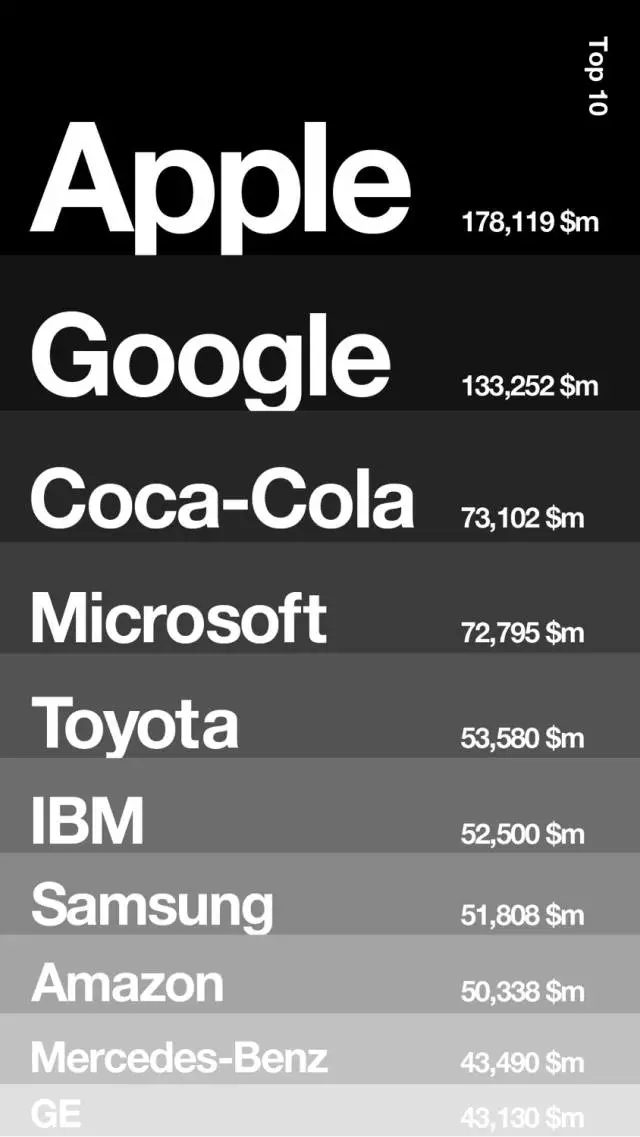Open the Coca-Cola brand entry

pos(222,499)
